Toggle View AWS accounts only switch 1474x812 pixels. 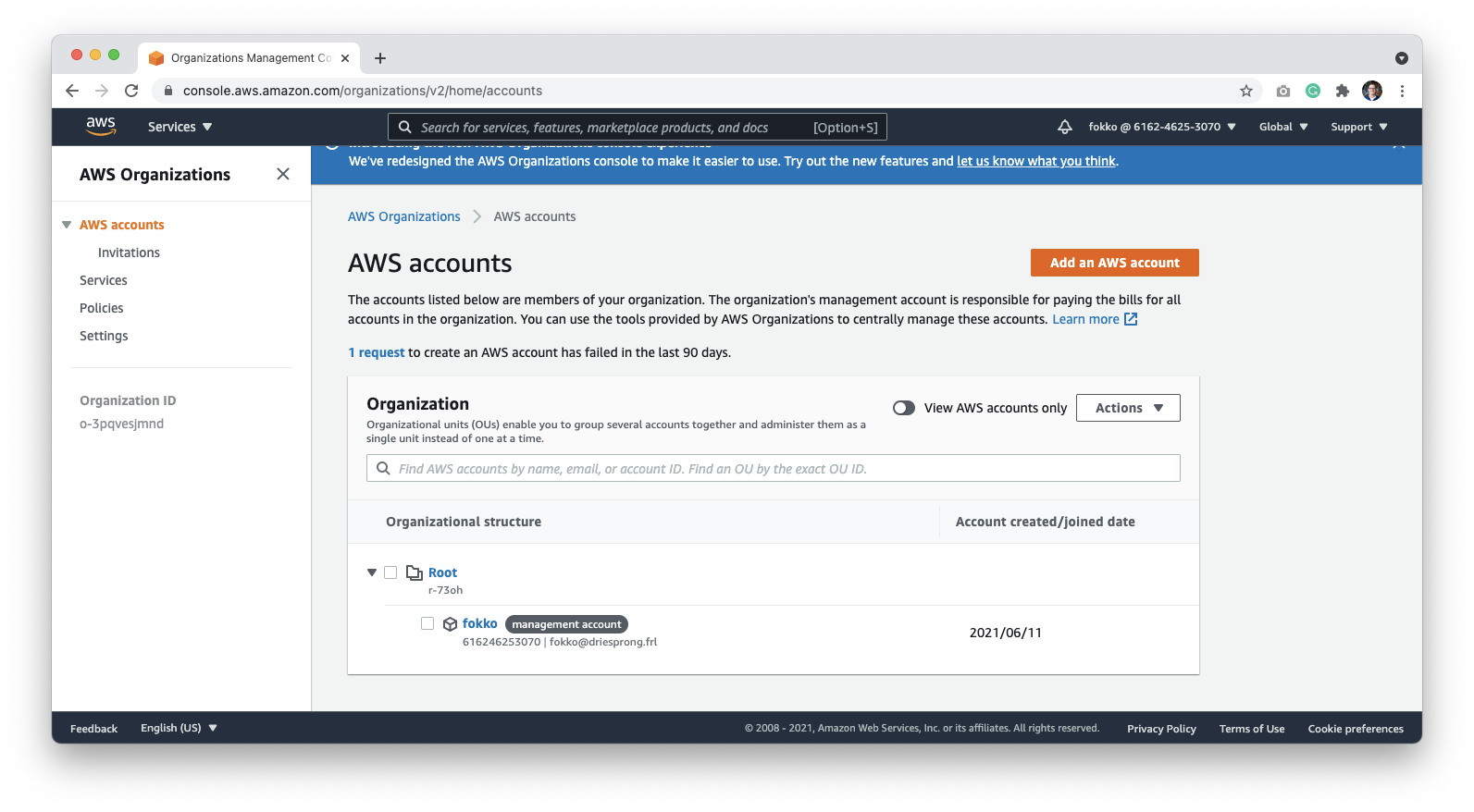[x=904, y=408]
